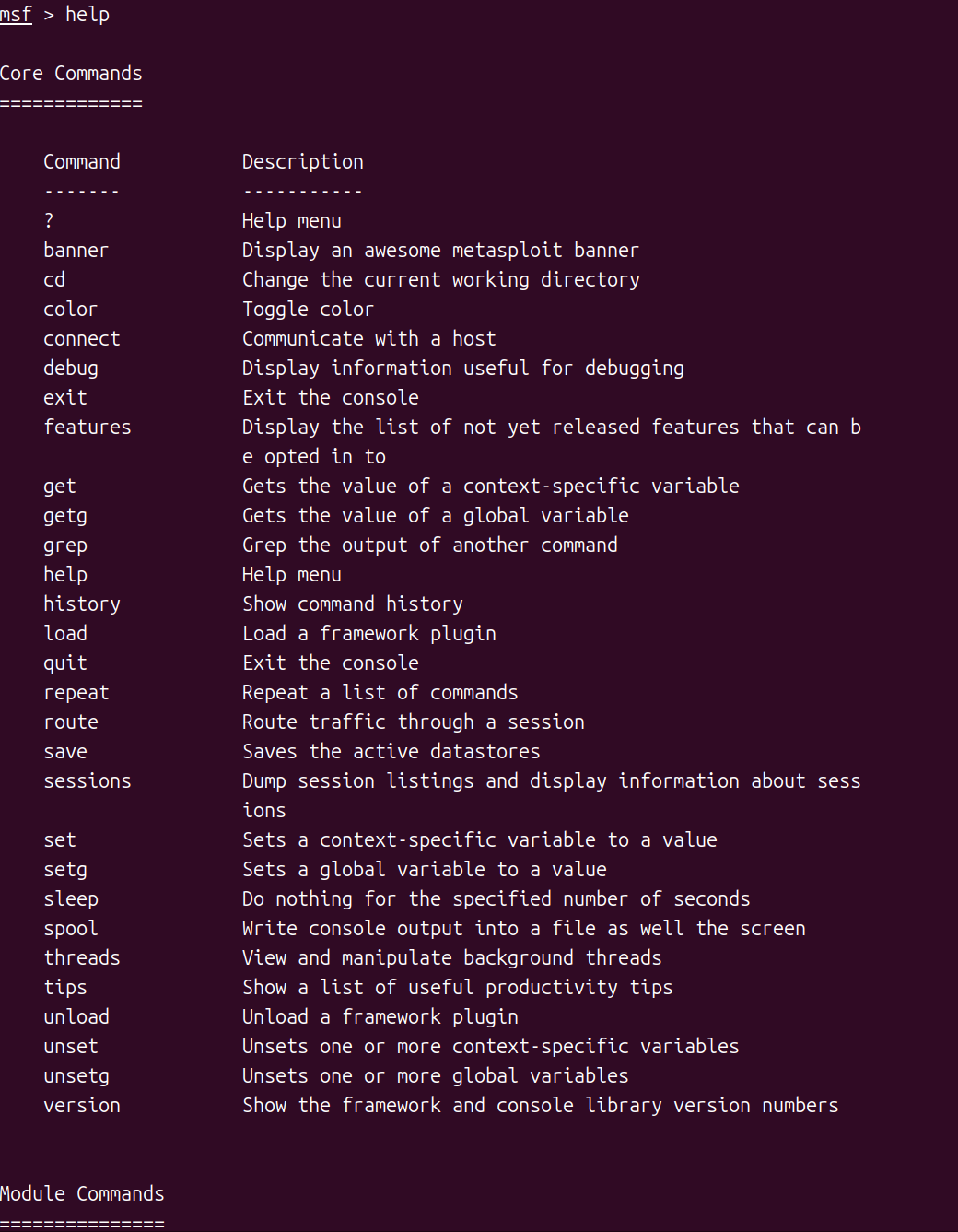Click the 'Module Commands' heading

[82, 1194]
